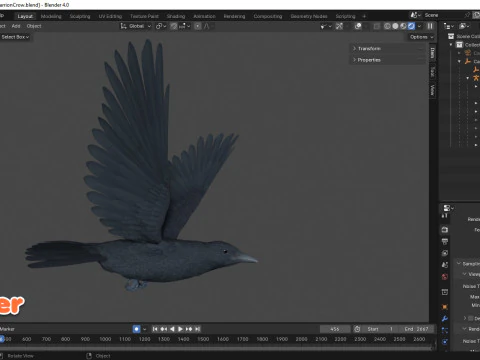The width and height of the screenshot is (480, 360).
Task: Jump to first frame in timeline
Action: [x=155, y=329]
